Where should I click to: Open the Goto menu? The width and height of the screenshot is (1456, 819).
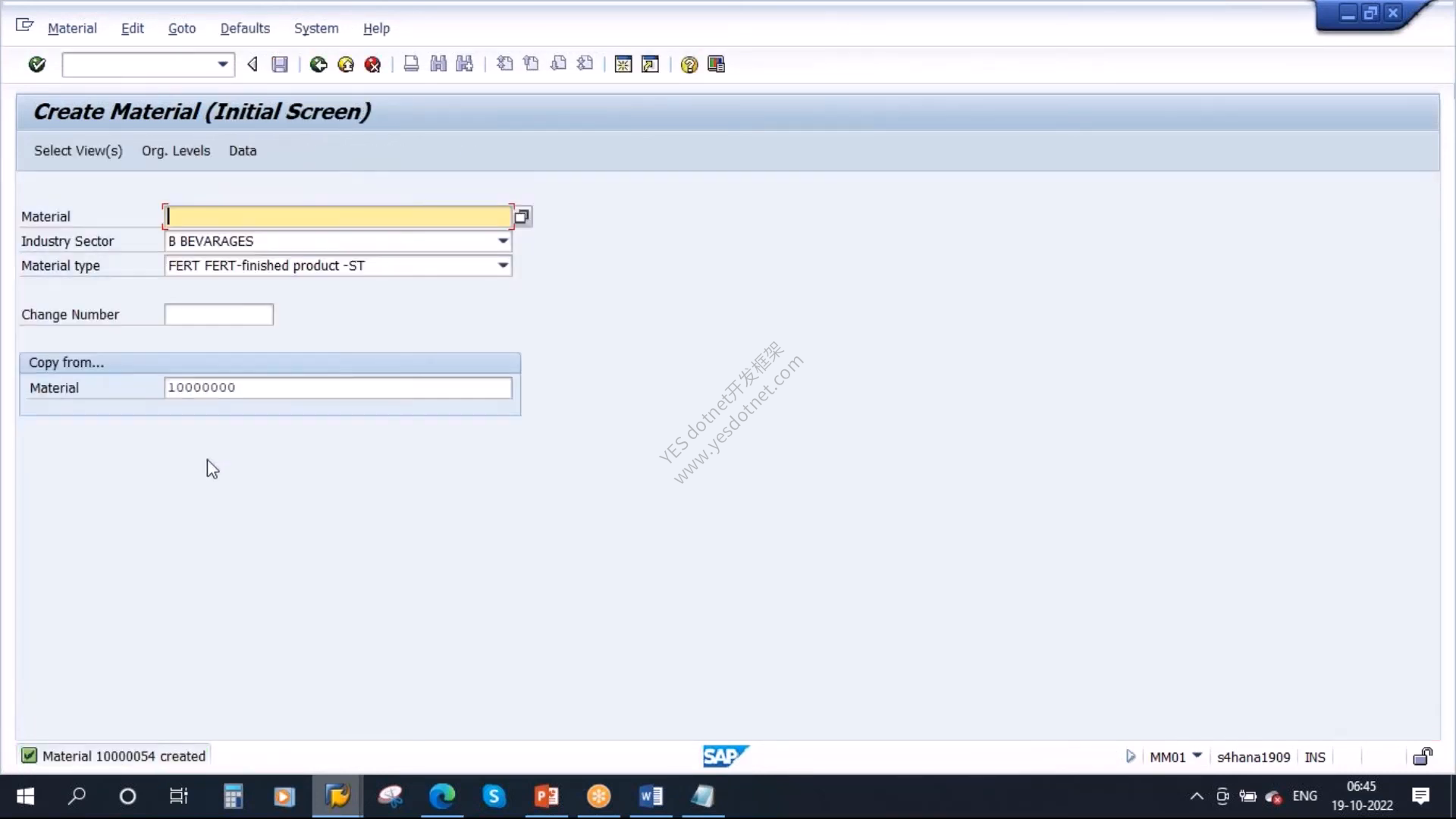[x=182, y=28]
